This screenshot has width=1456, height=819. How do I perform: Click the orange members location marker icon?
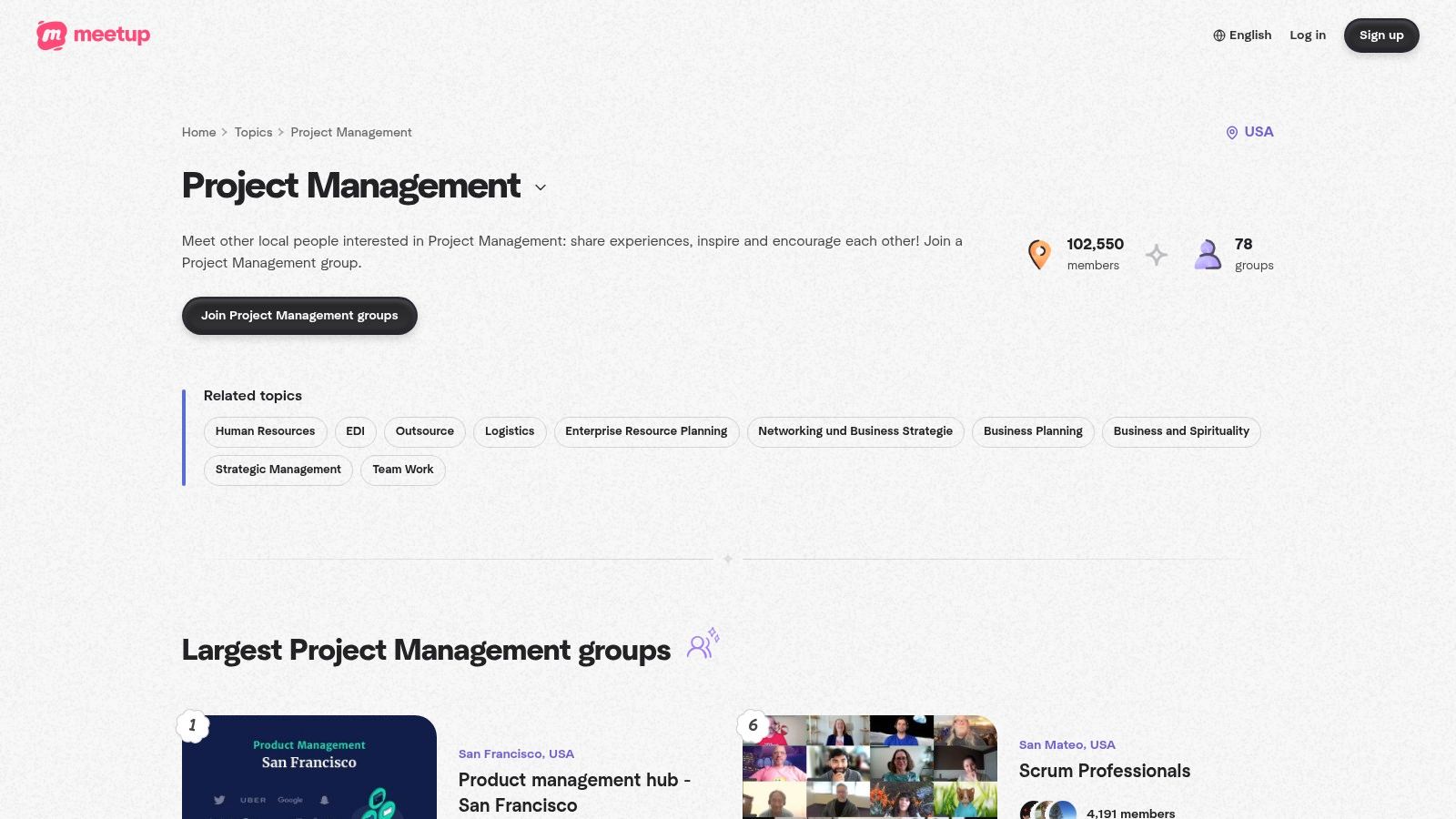click(1039, 254)
